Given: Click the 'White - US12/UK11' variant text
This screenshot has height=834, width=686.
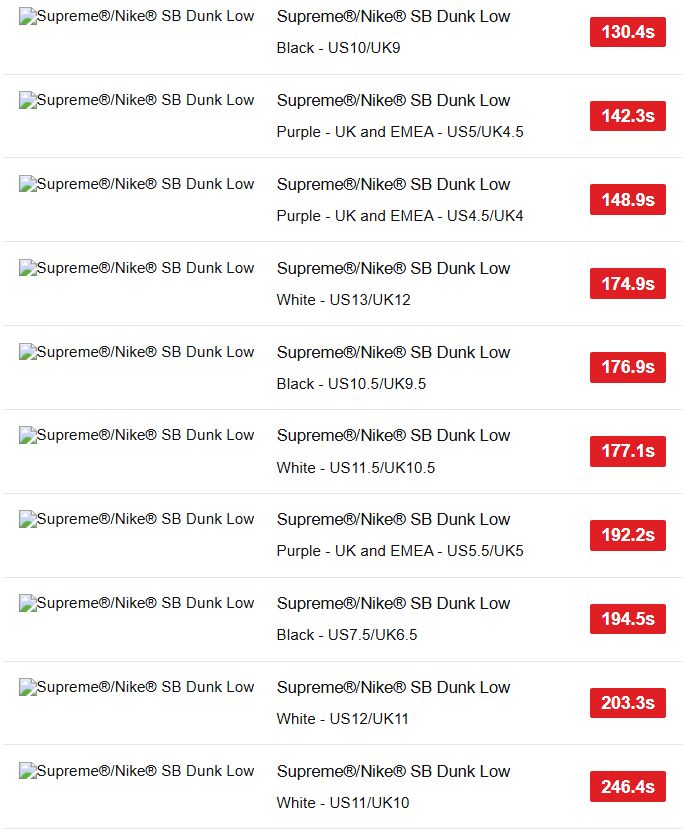Looking at the screenshot, I should tap(343, 719).
